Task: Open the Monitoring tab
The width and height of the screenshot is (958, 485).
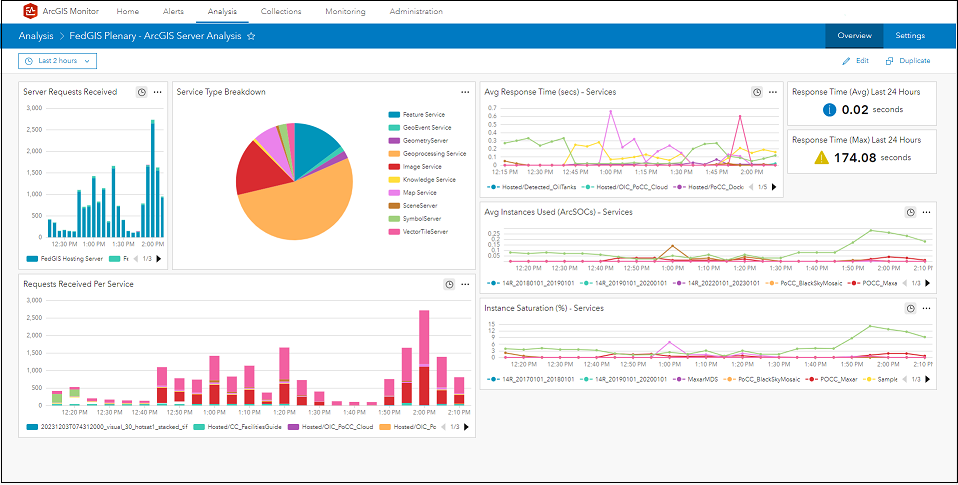Action: point(345,12)
